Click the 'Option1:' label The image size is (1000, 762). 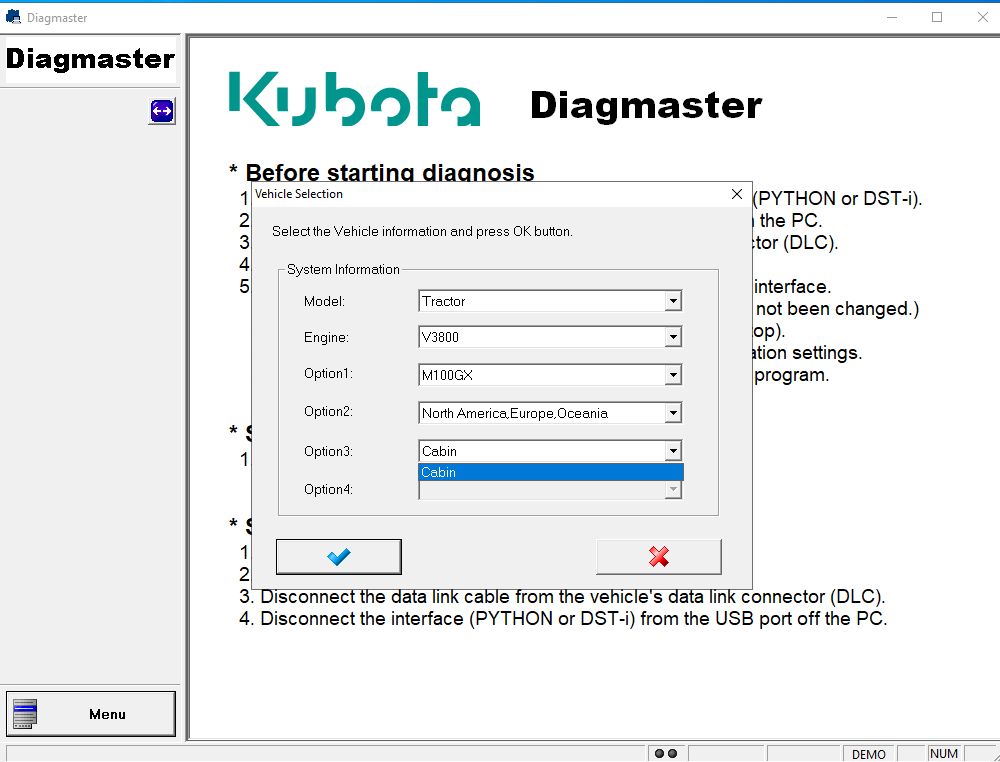click(328, 373)
